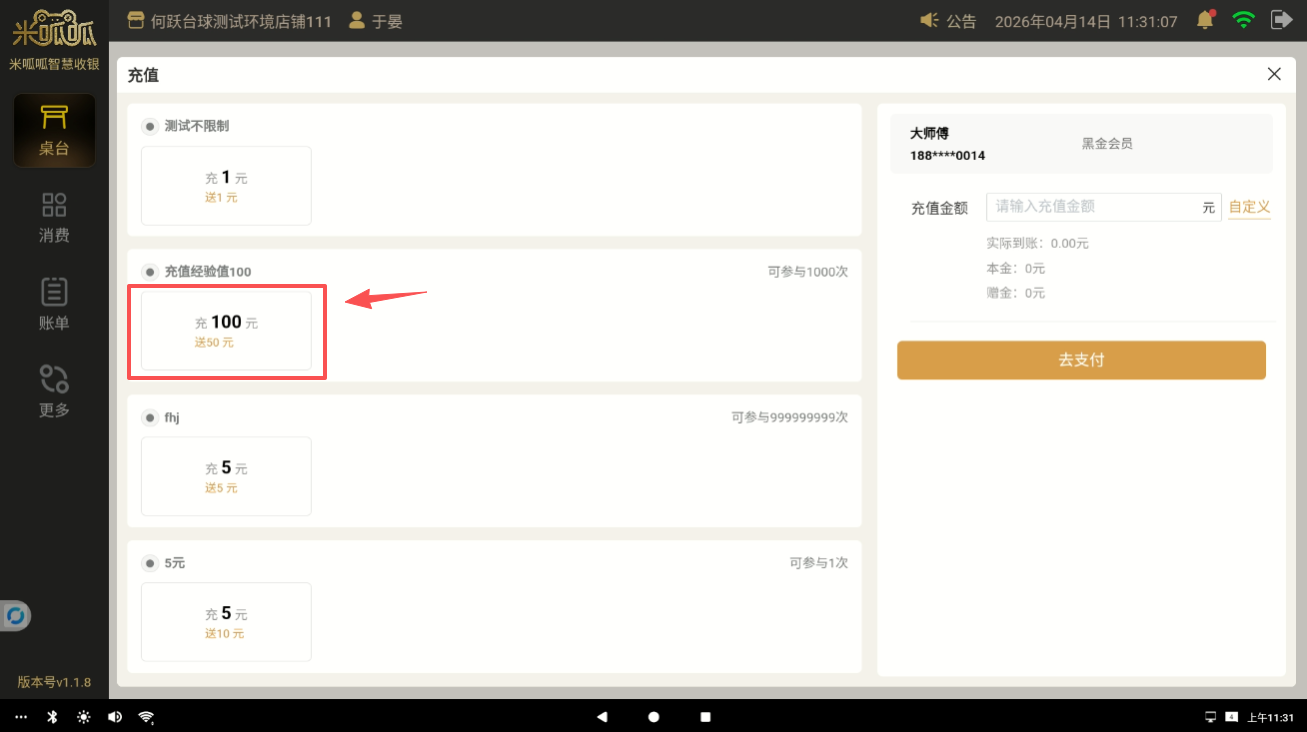Select the 测试不限制 radio option
The image size is (1307, 732).
coord(150,126)
